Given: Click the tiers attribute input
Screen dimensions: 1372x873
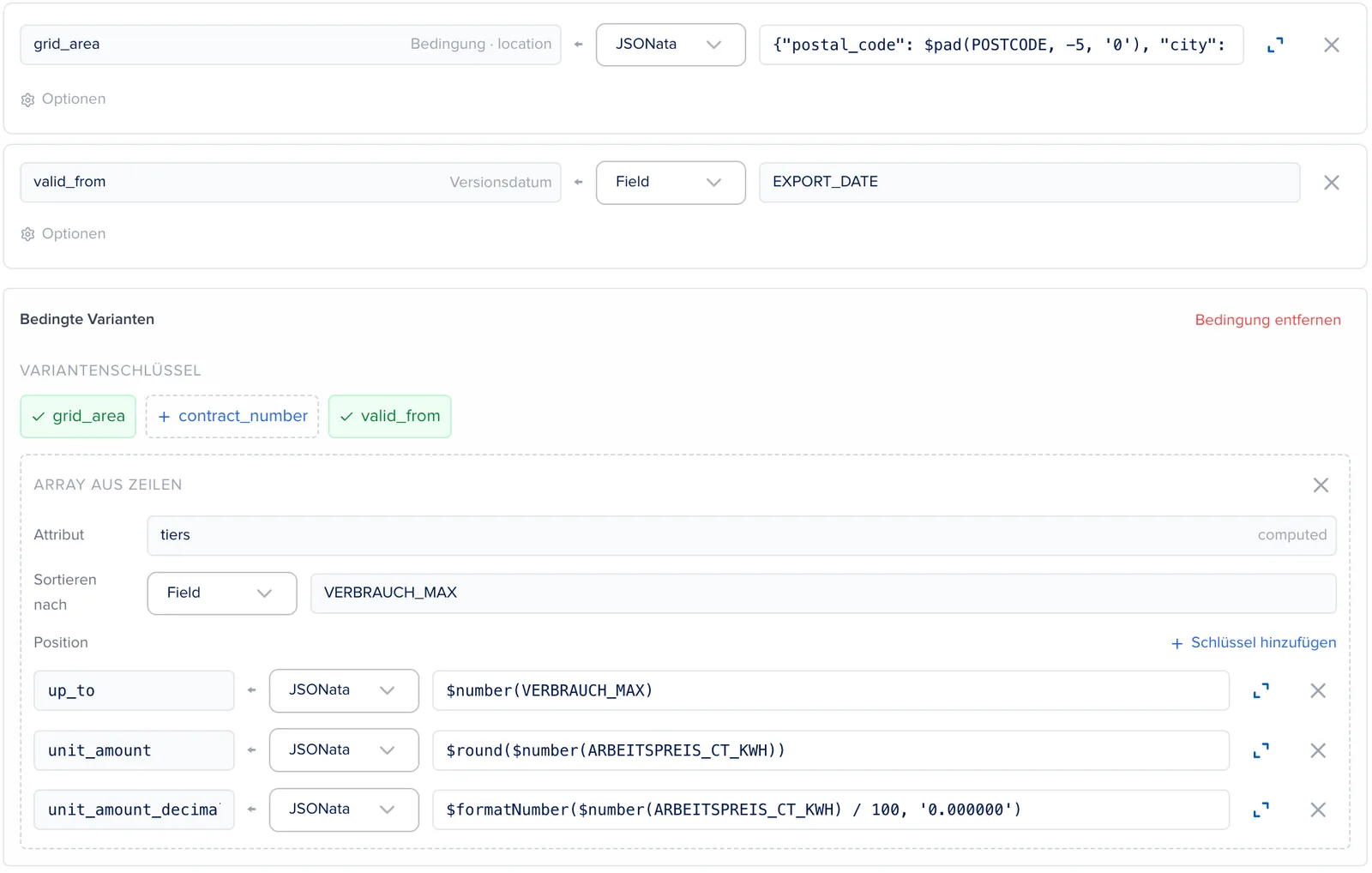Looking at the screenshot, I should [742, 535].
